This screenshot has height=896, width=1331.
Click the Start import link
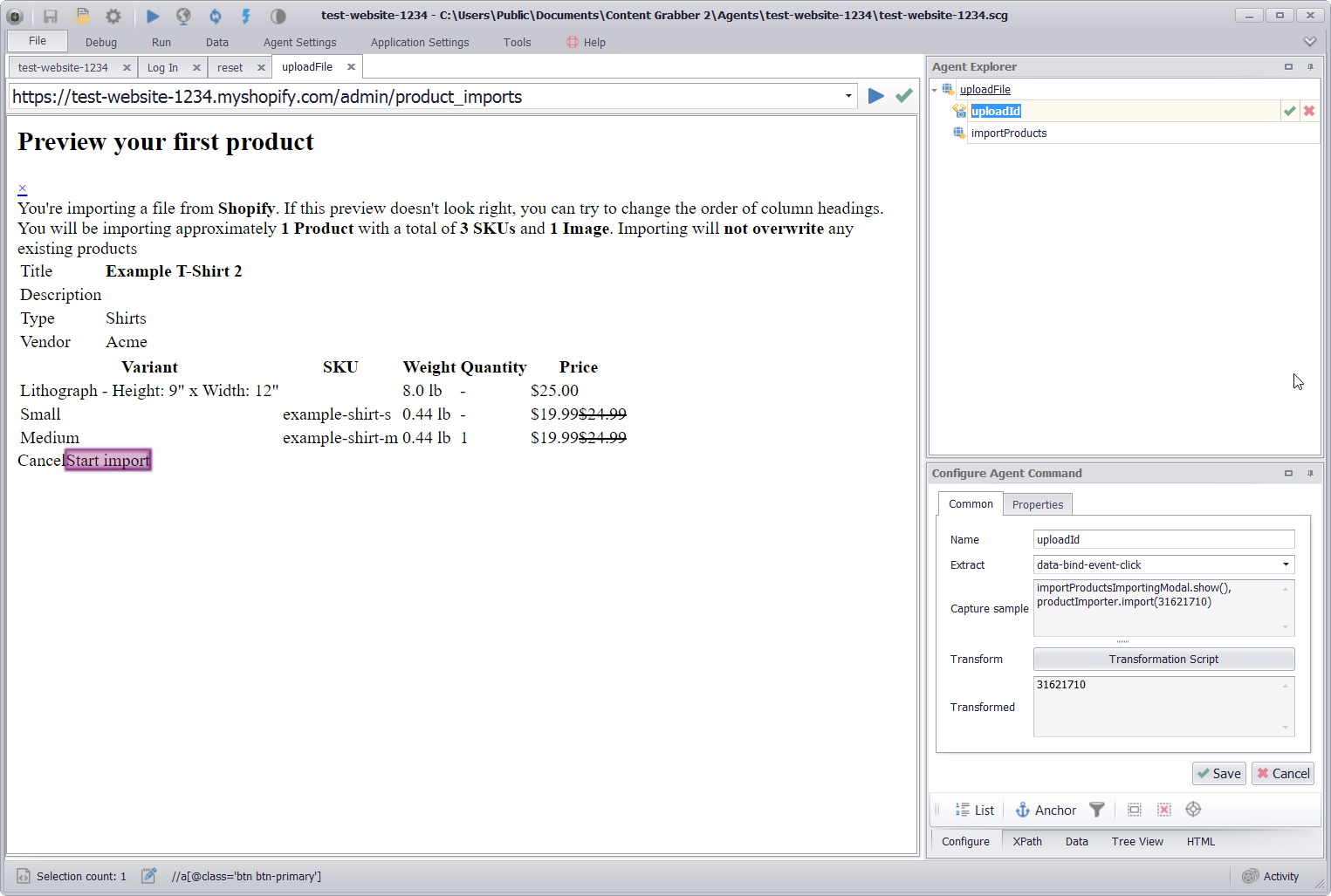point(108,461)
